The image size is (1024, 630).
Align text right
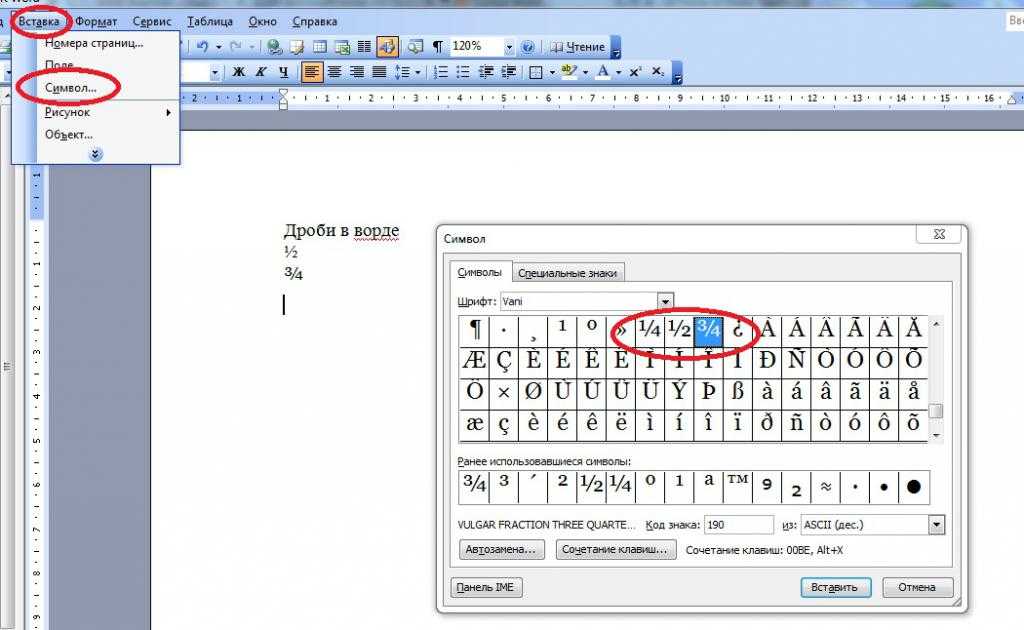click(x=357, y=72)
